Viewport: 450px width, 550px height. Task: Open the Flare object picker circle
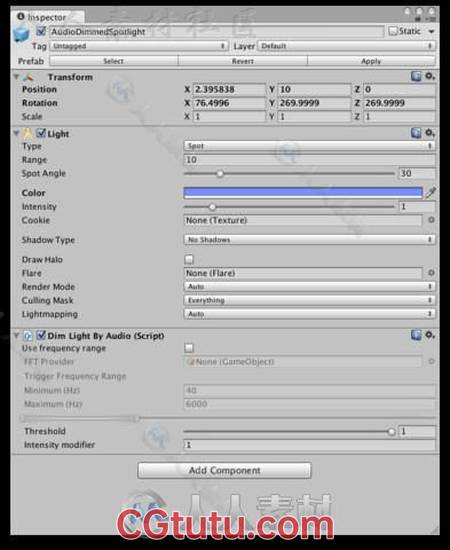(431, 273)
